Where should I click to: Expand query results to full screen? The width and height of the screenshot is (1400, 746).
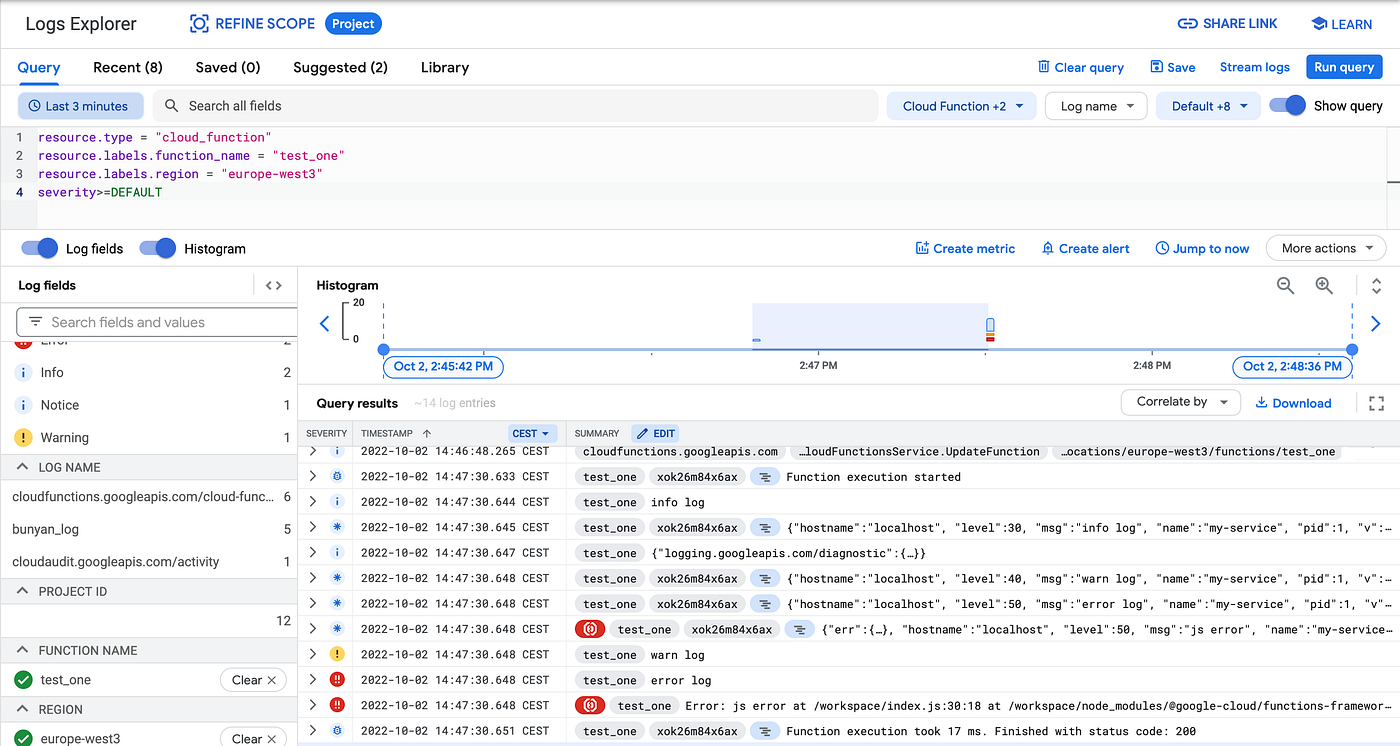[1376, 402]
